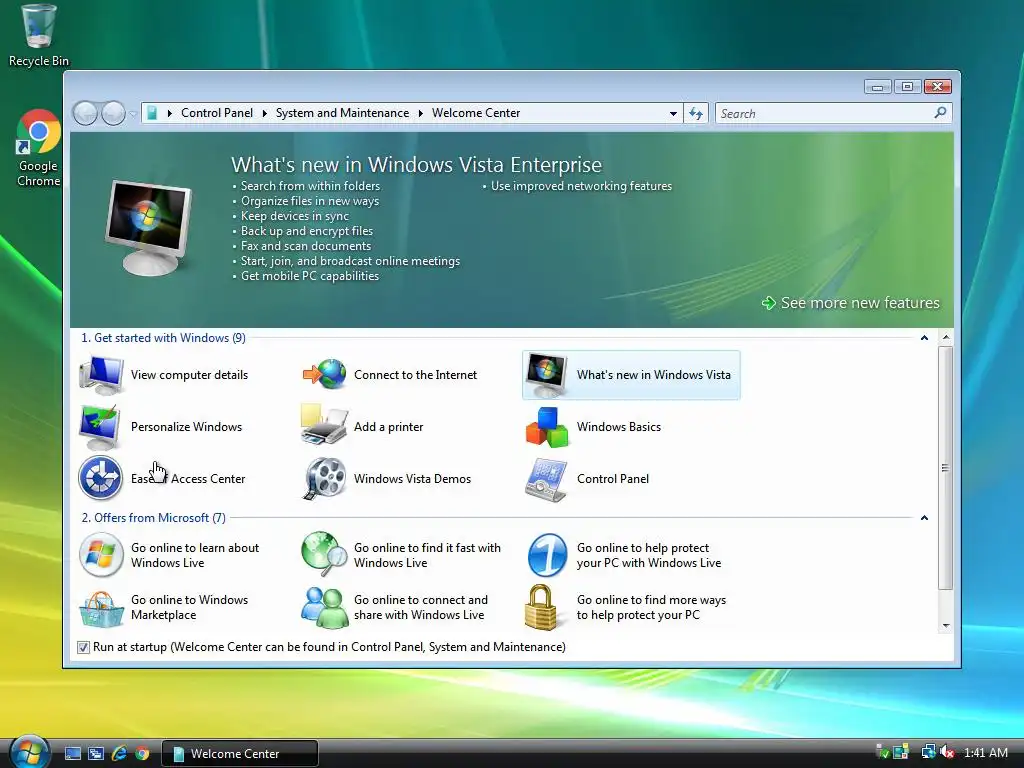Click protect your PC with Windows Live icon
Image resolution: width=1024 pixels, height=768 pixels.
(547, 555)
